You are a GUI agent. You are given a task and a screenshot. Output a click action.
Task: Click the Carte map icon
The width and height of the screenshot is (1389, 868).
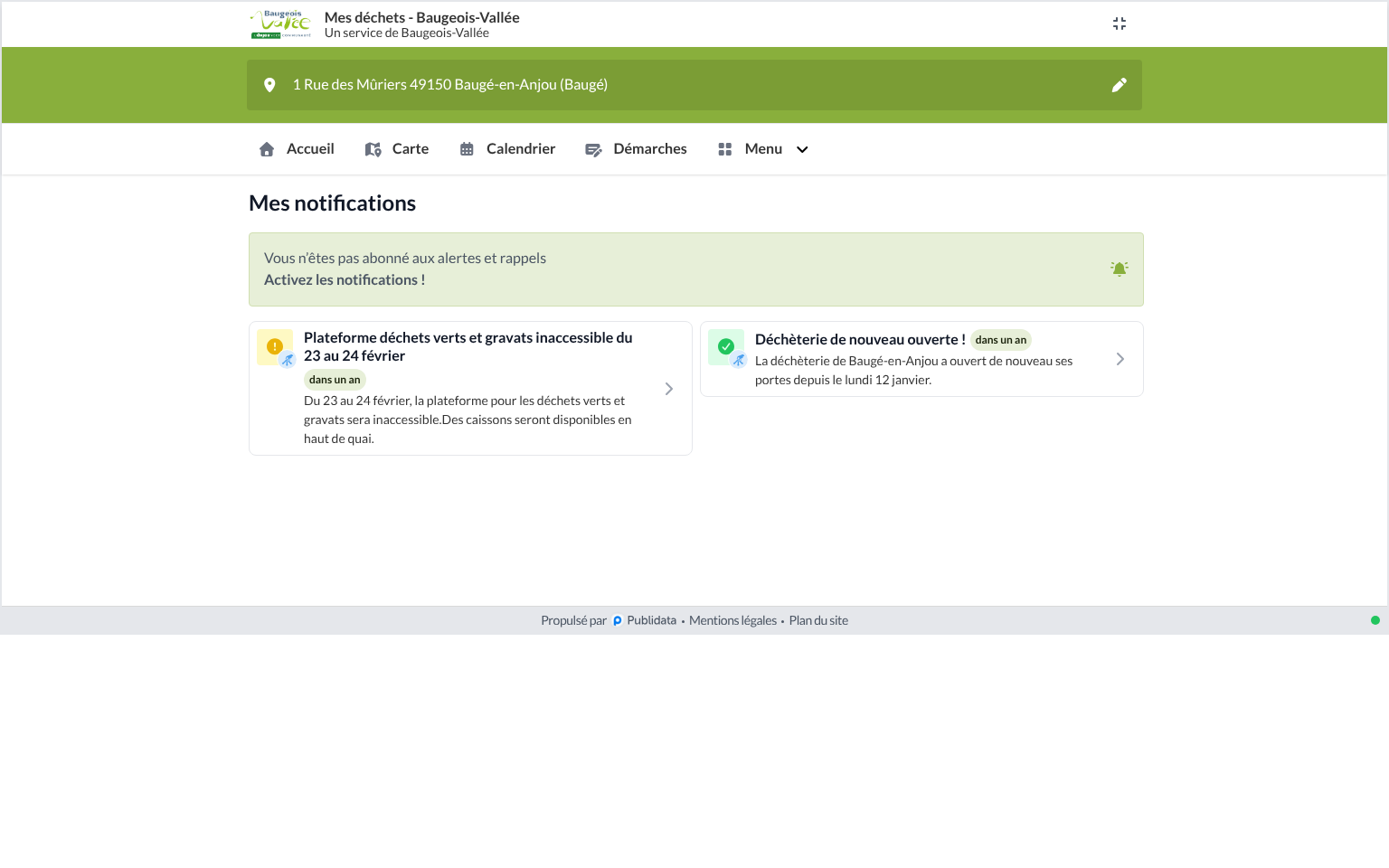[373, 149]
